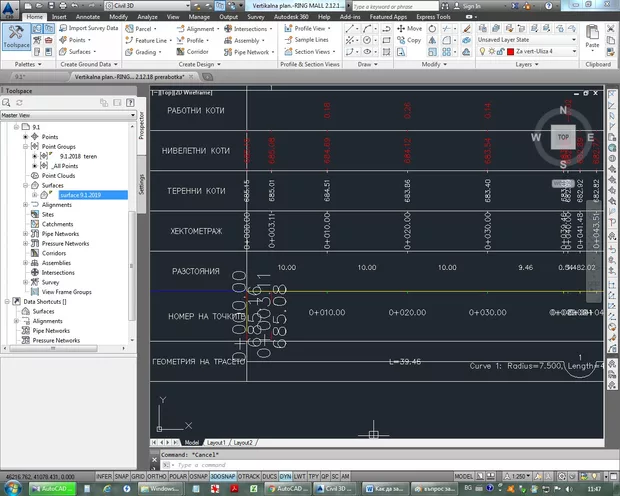The height and width of the screenshot is (496, 620).
Task: Click the Settings side tab in Toolspace
Action: 141,186
